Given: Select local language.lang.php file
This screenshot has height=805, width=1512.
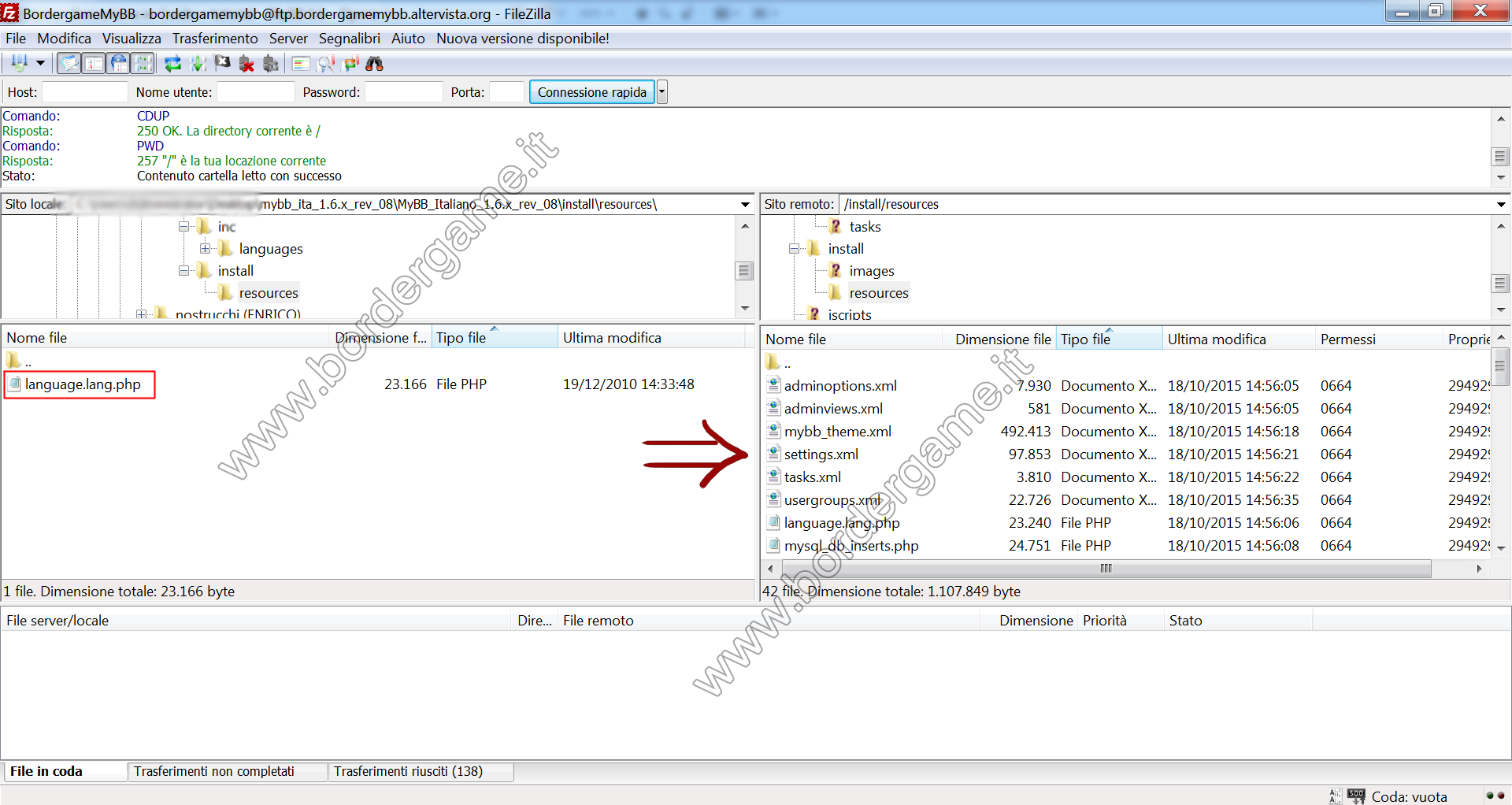Looking at the screenshot, I should click(83, 384).
